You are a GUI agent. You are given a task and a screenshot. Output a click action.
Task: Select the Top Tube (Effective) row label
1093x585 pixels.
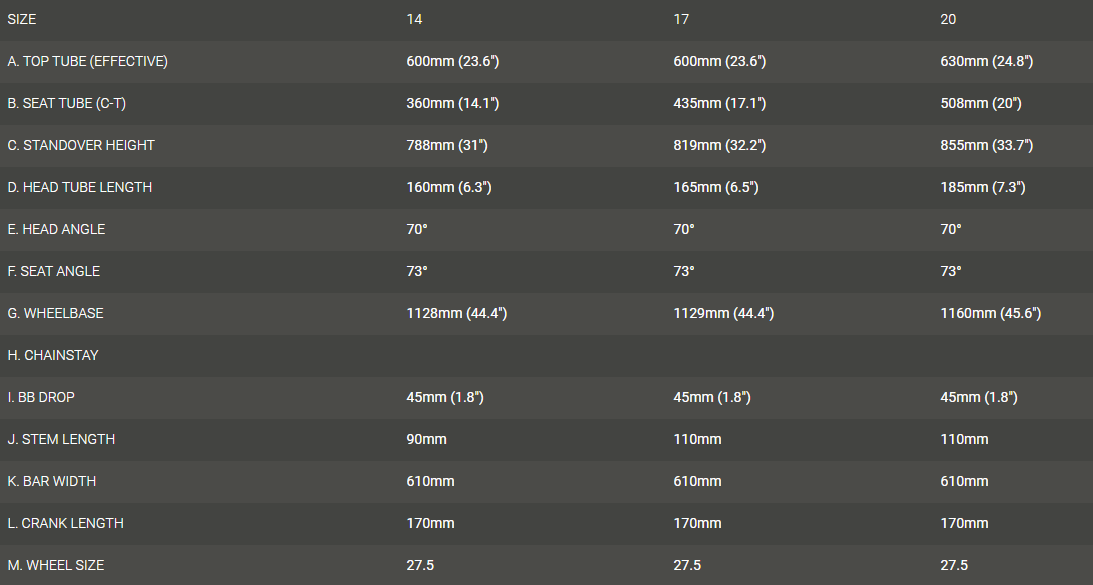pos(87,62)
